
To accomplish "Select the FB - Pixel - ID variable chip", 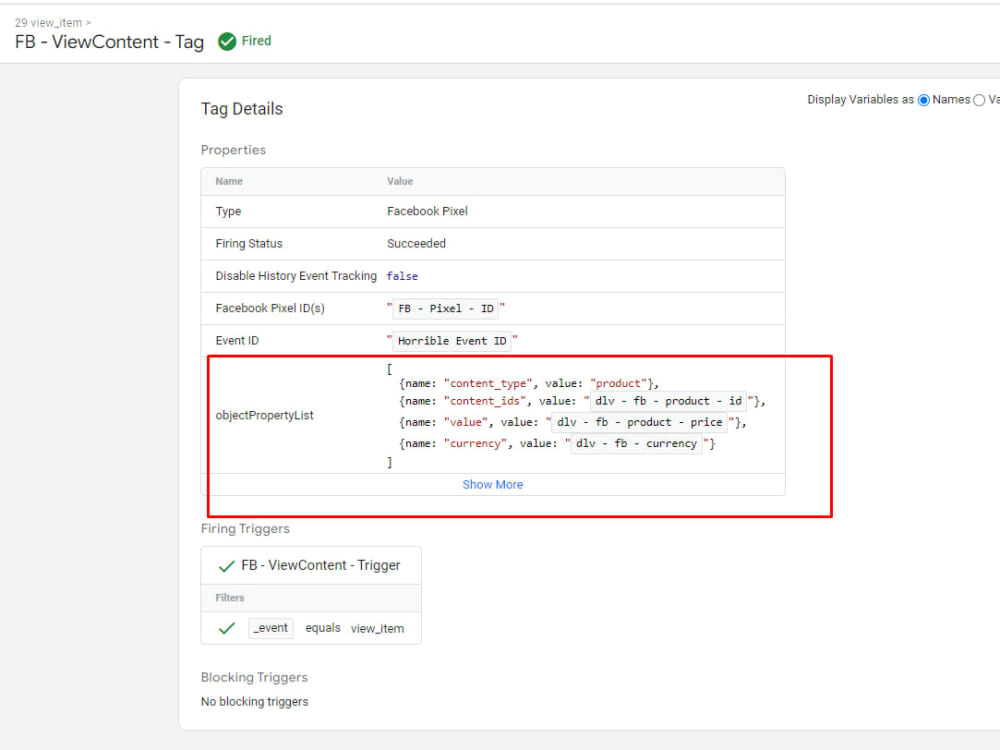I will (446, 308).
